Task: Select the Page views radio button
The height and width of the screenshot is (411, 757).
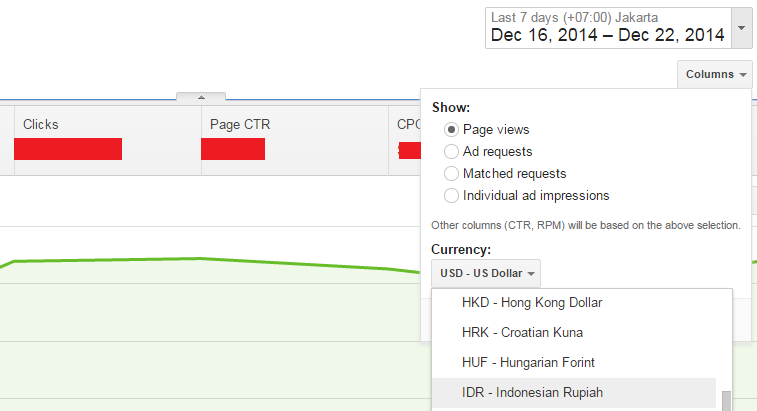Action: [451, 129]
